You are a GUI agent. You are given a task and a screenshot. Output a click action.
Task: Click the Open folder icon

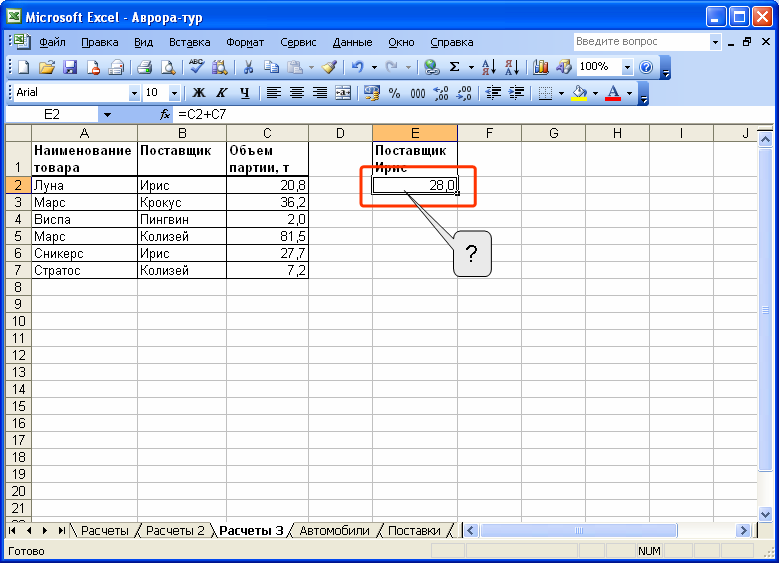pos(47,67)
